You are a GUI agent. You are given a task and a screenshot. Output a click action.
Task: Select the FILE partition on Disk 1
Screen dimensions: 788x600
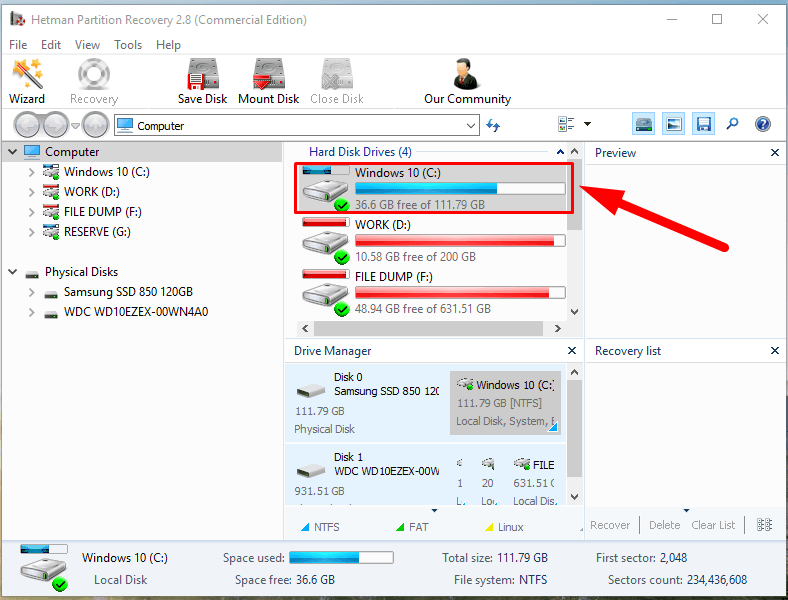coord(535,481)
